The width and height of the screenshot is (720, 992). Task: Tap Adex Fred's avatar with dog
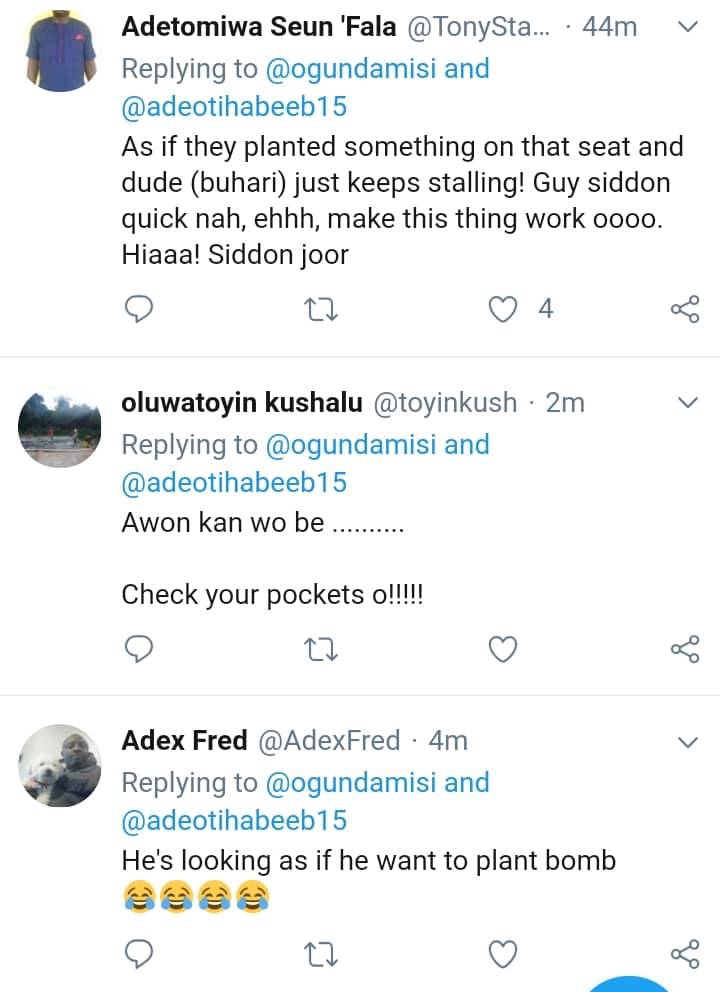[60, 766]
